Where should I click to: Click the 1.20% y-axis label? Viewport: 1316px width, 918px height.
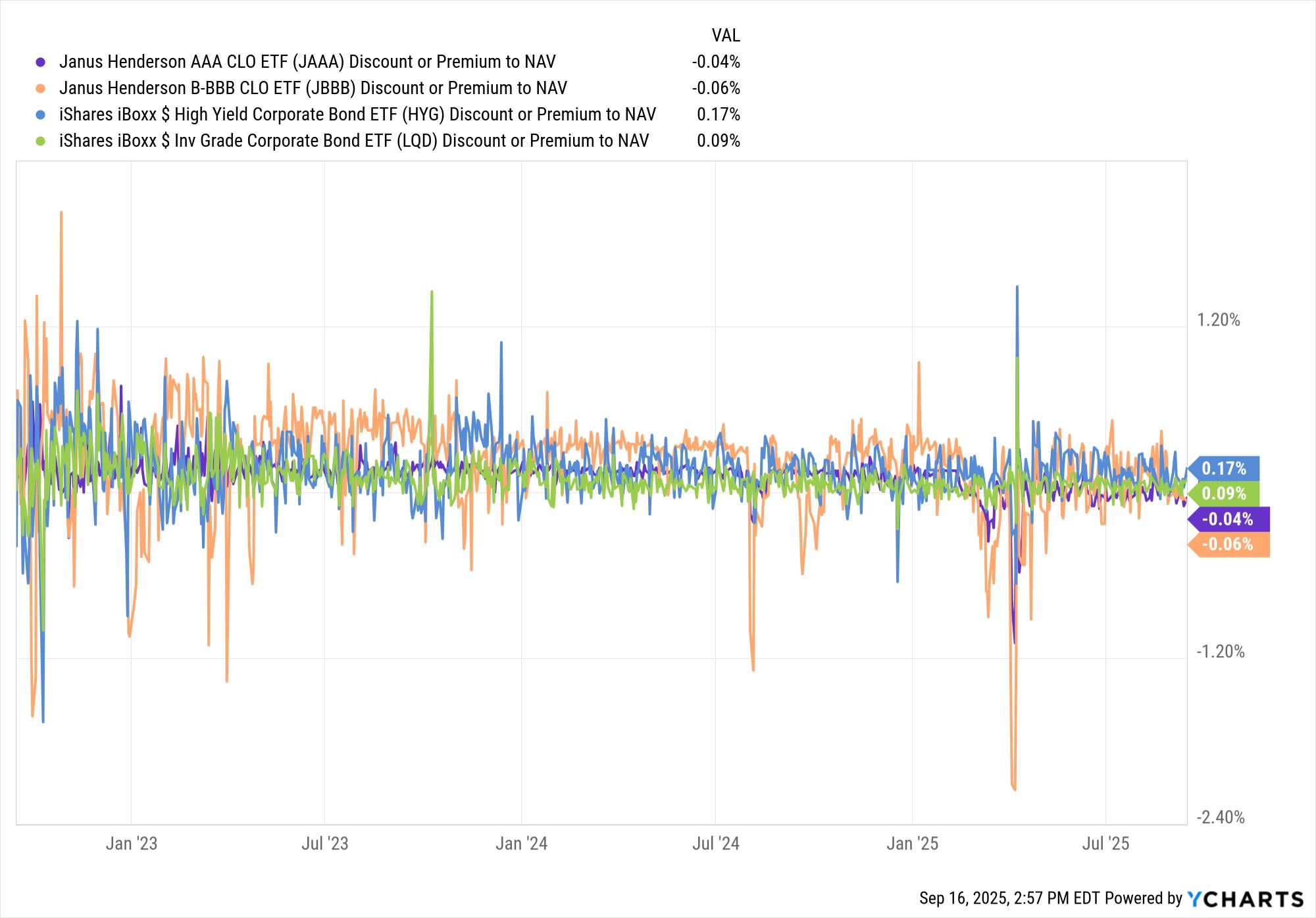[x=1218, y=320]
